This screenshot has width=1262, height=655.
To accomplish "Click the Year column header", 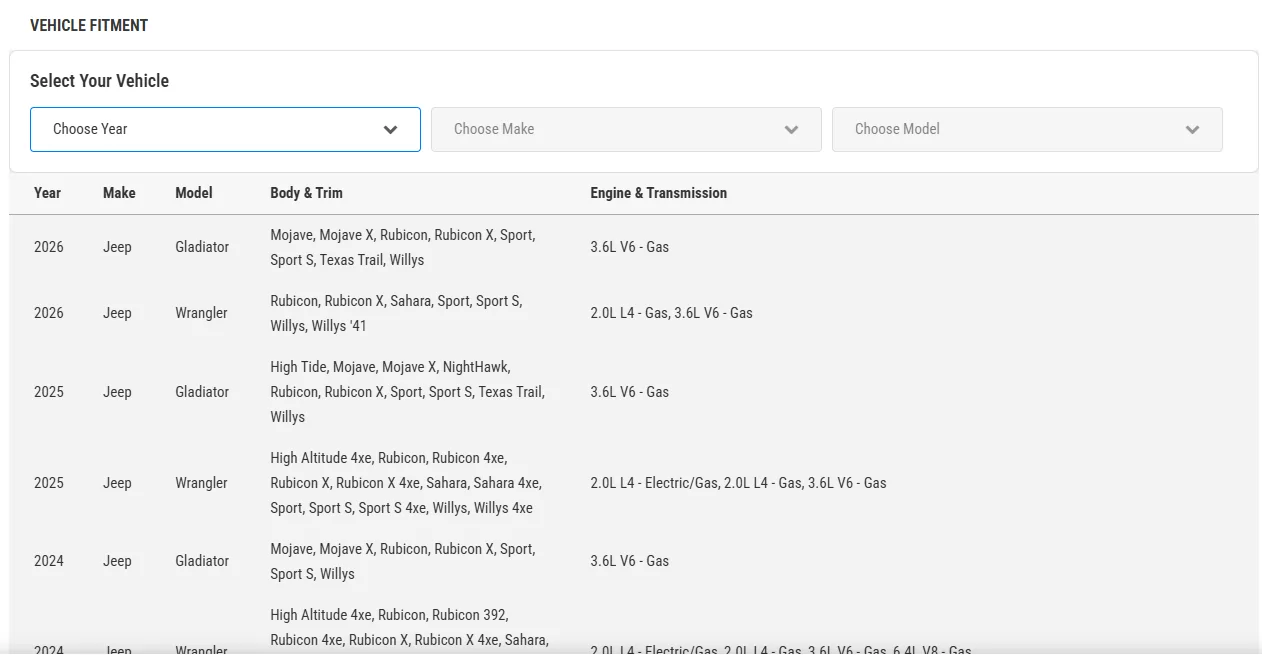I will click(x=47, y=193).
